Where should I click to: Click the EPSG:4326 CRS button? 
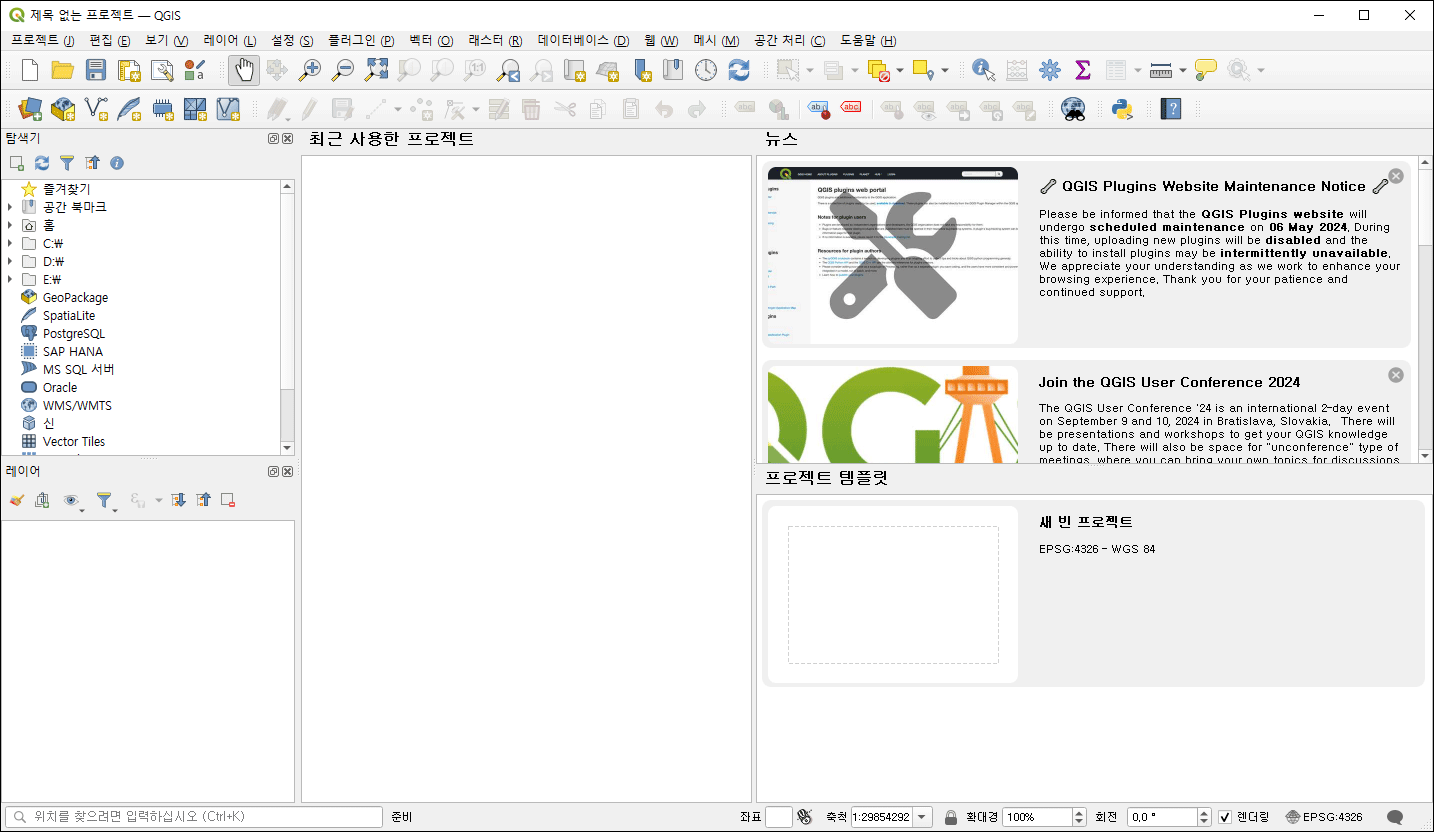pyautogui.click(x=1324, y=817)
